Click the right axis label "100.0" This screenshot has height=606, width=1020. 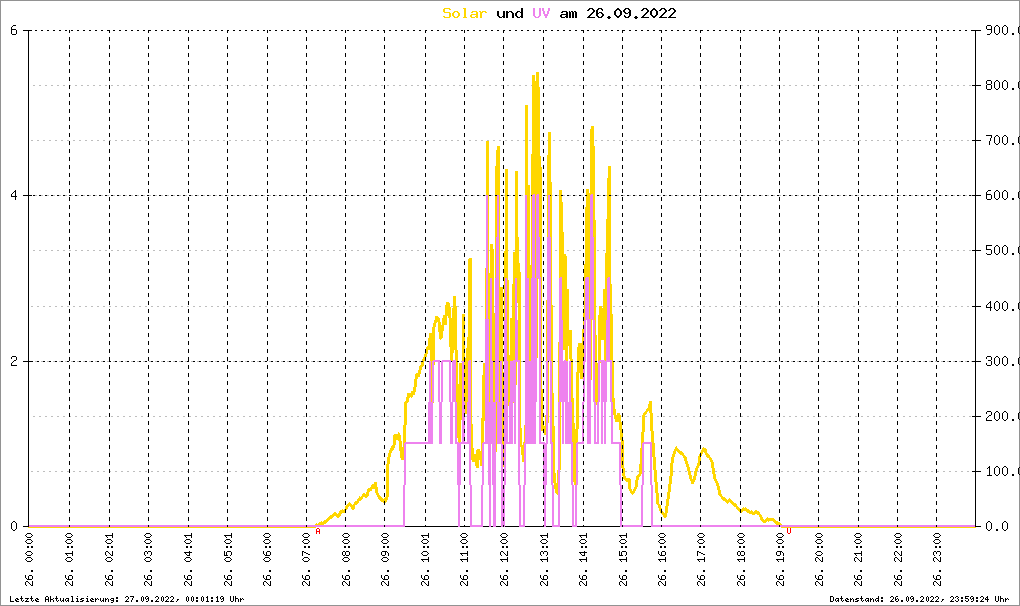(999, 471)
